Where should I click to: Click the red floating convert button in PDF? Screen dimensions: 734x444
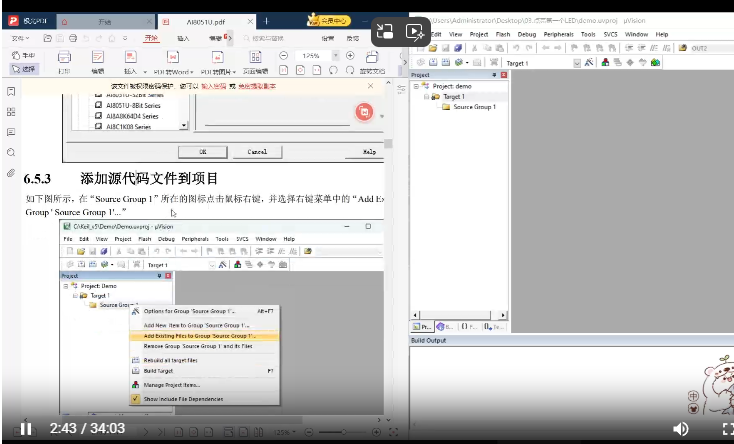pos(364,112)
